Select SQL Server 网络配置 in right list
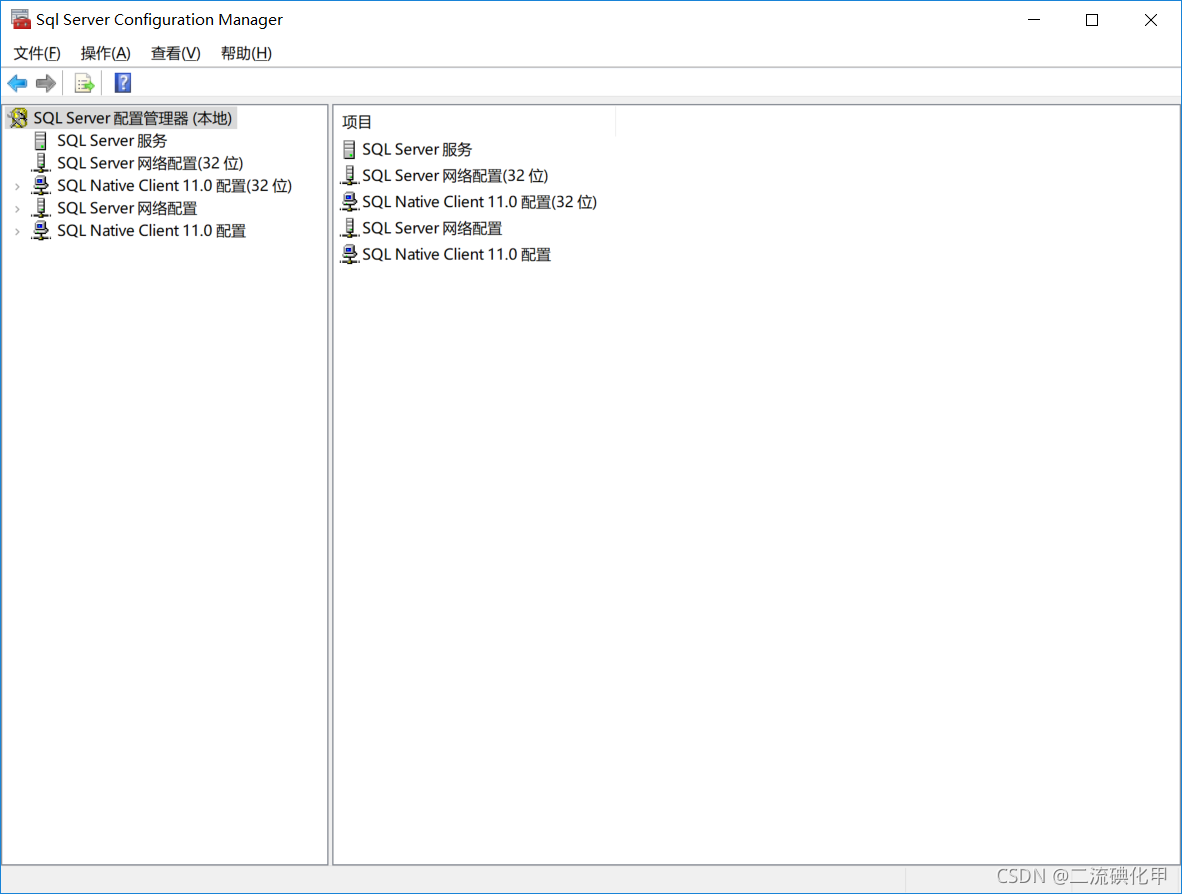This screenshot has height=894, width=1182. (432, 228)
